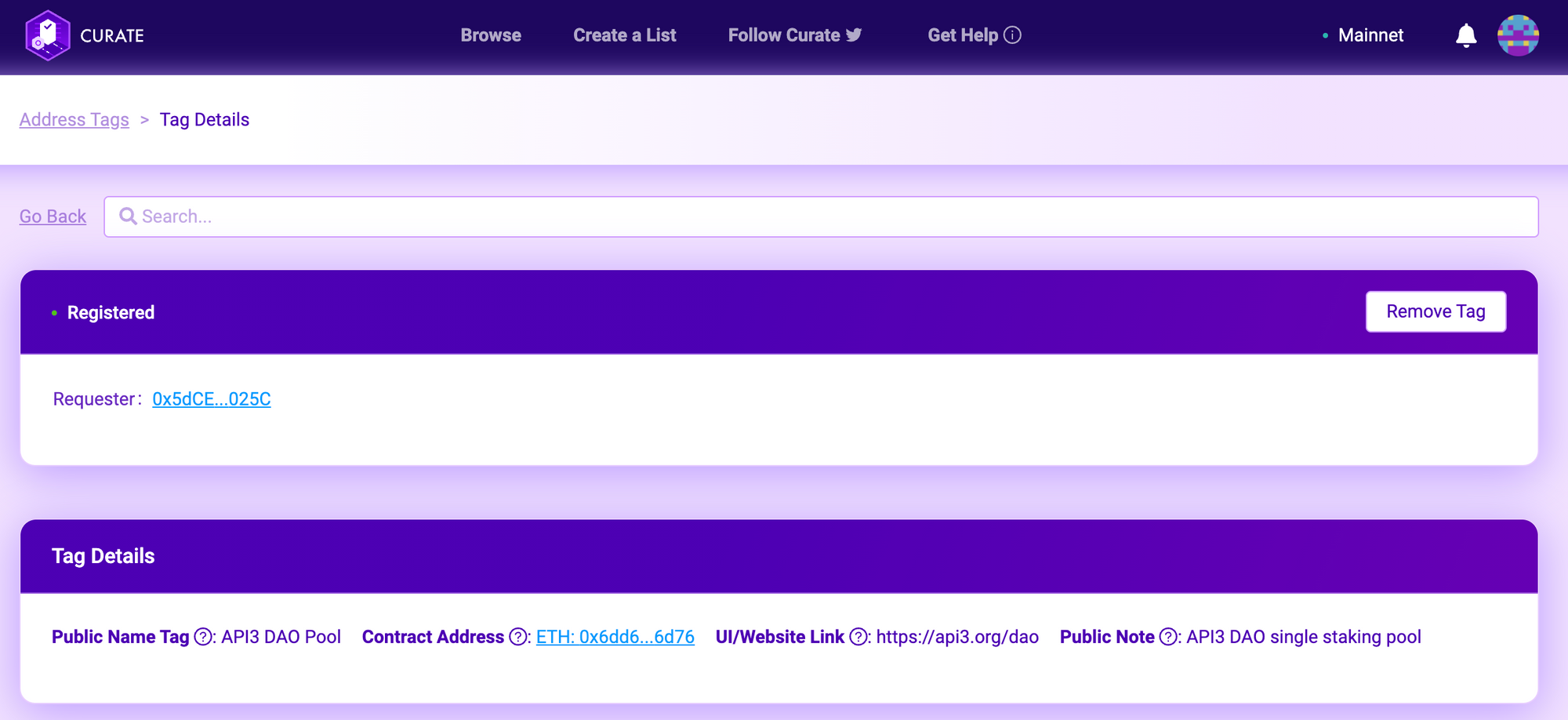Click the Go Back link

point(53,216)
